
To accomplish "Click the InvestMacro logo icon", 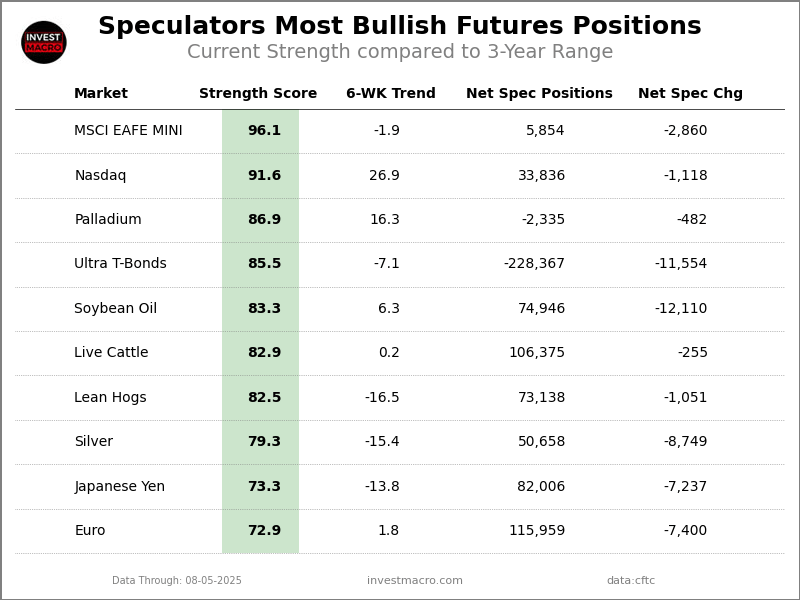I will [x=44, y=42].
